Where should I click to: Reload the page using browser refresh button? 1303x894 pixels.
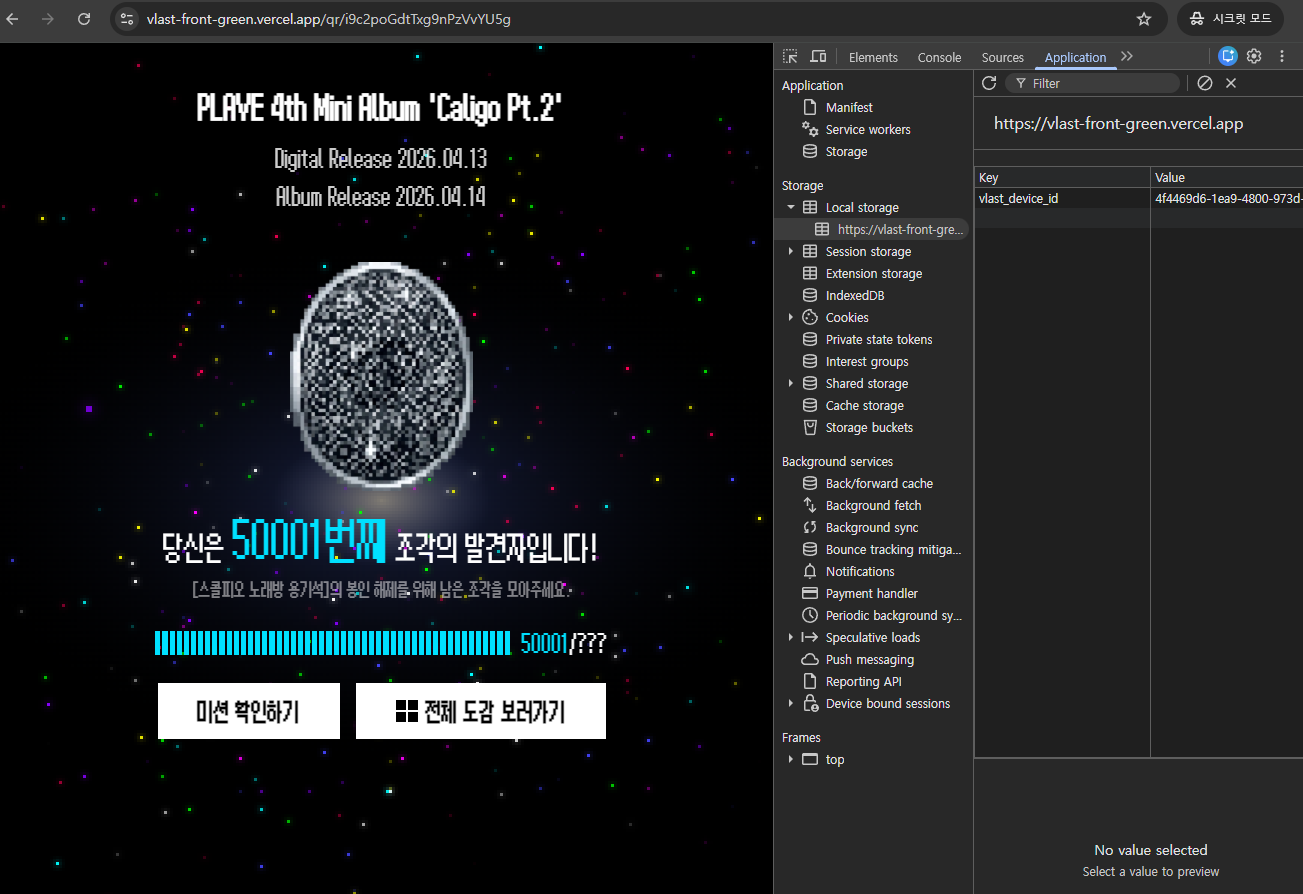click(x=84, y=19)
